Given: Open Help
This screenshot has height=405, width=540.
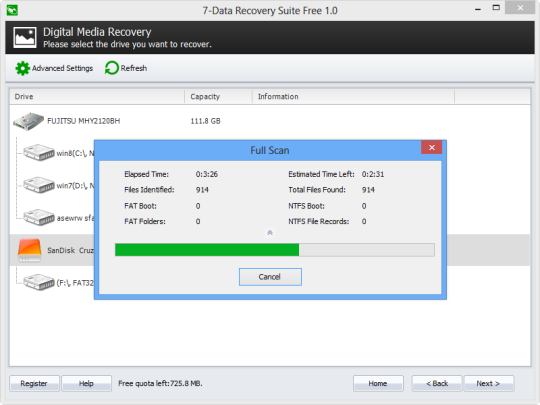Looking at the screenshot, I should tap(86, 384).
